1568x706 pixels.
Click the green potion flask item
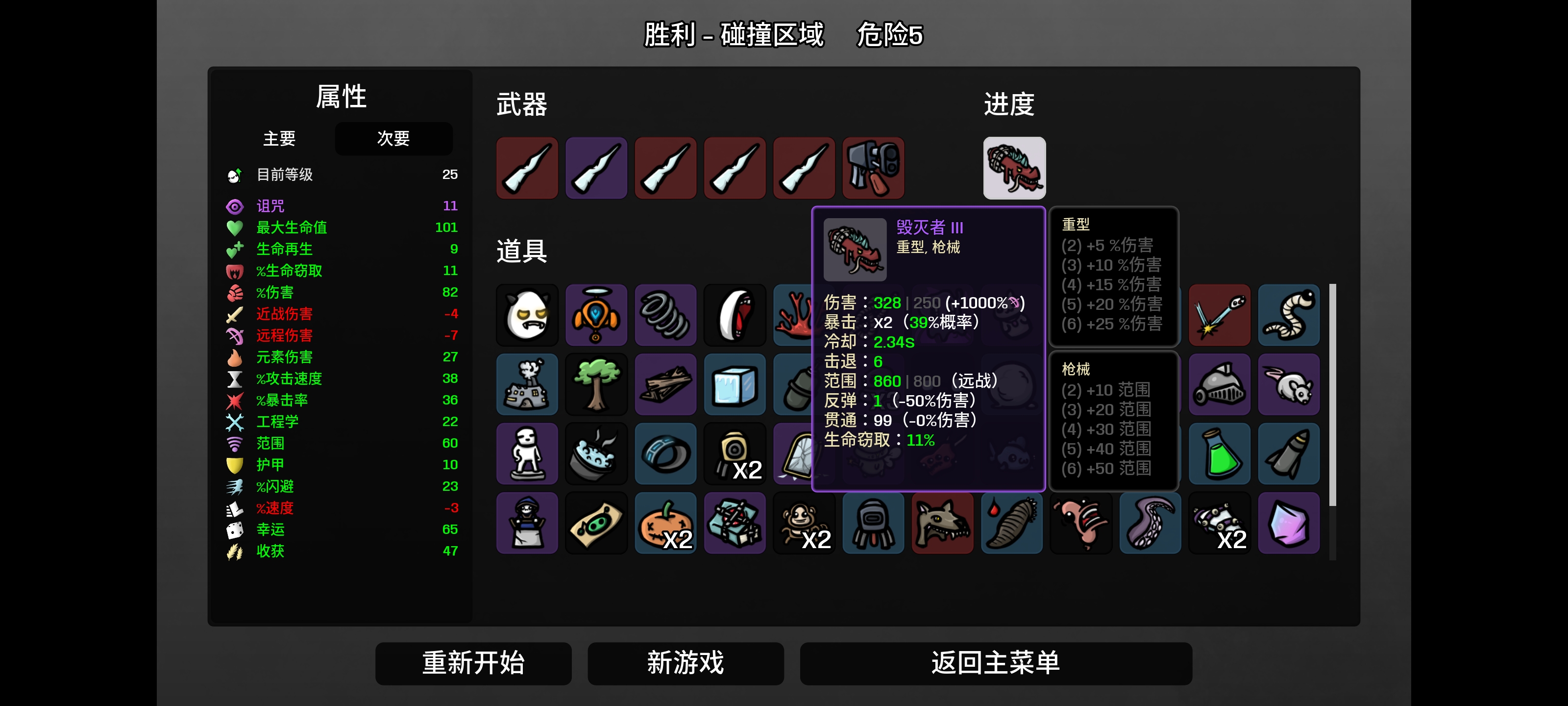[1219, 454]
